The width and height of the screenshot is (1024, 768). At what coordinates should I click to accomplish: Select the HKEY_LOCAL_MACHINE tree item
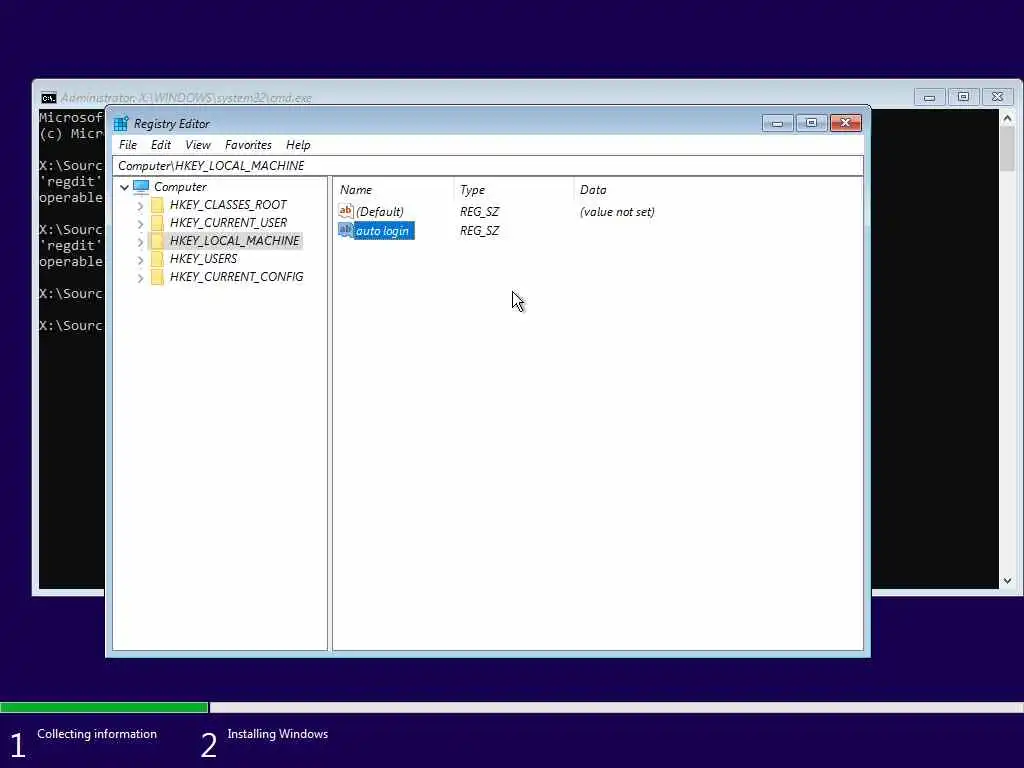234,241
